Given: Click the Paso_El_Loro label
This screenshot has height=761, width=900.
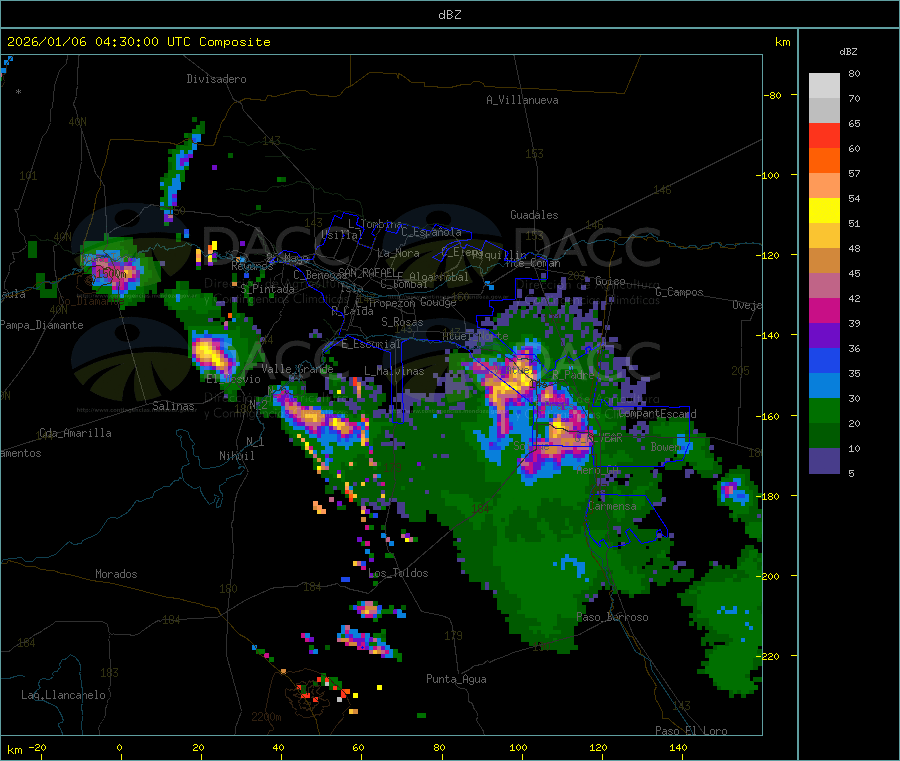Looking at the screenshot, I should coord(691,731).
